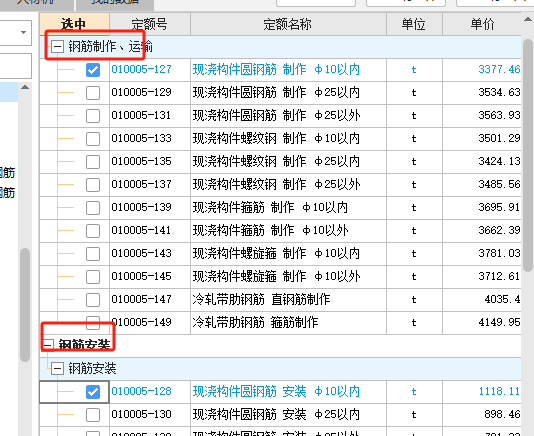Viewport: 534px width, 436px height.
Task: Click the 选中 column header
Action: [74, 24]
